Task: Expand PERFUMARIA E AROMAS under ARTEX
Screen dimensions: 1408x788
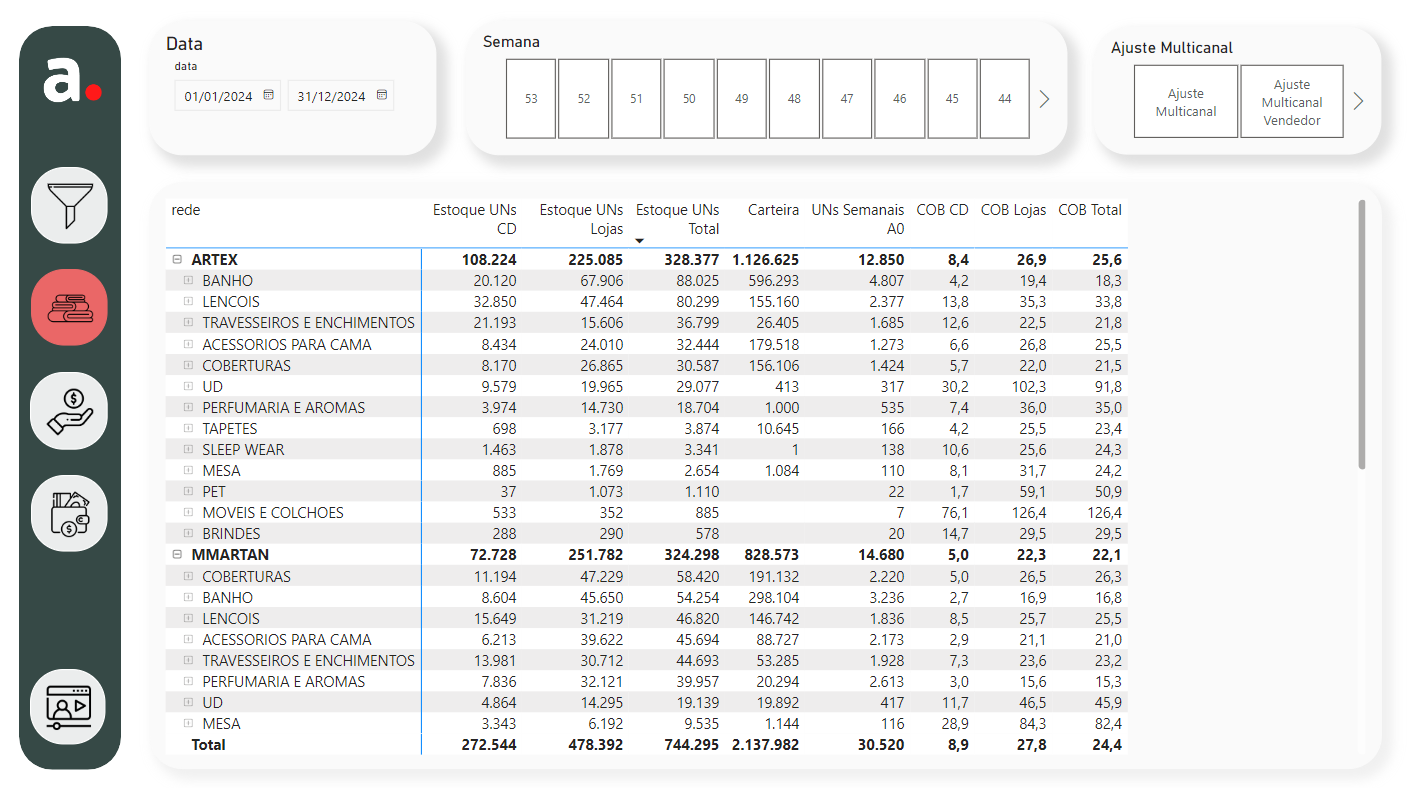Action: coord(188,407)
